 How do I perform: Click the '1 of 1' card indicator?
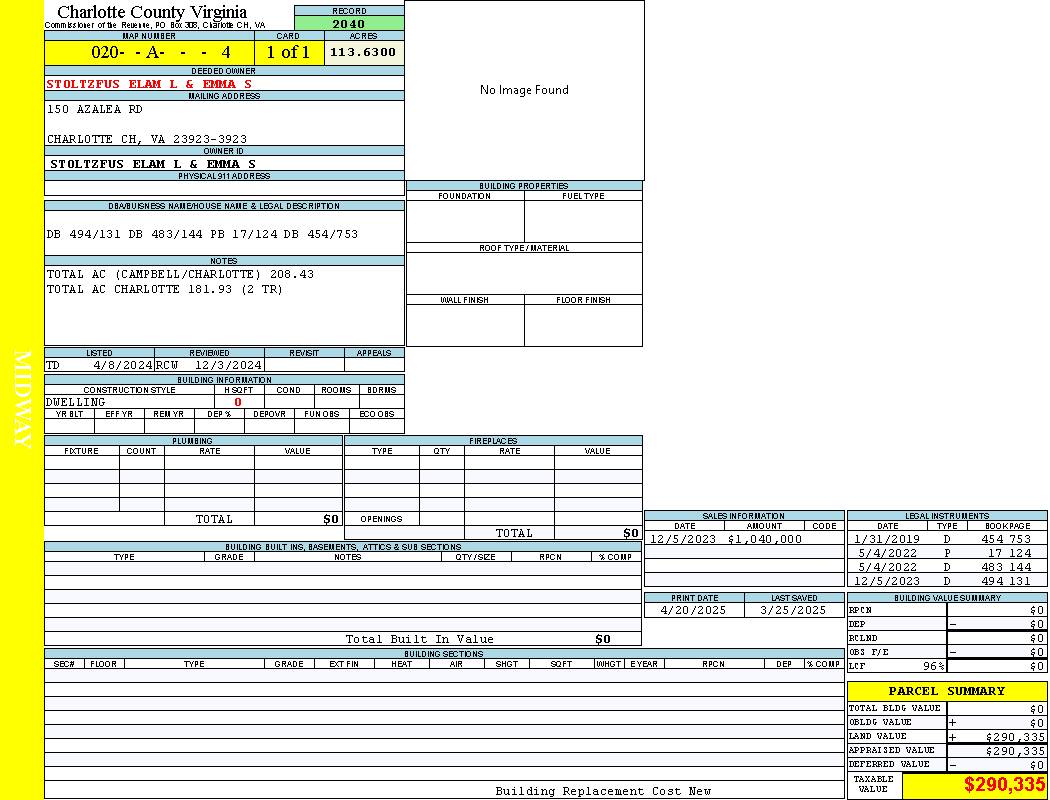click(x=289, y=52)
